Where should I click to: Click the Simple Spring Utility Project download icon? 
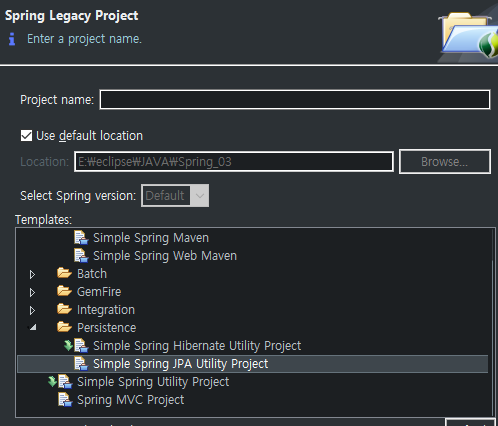click(52, 382)
